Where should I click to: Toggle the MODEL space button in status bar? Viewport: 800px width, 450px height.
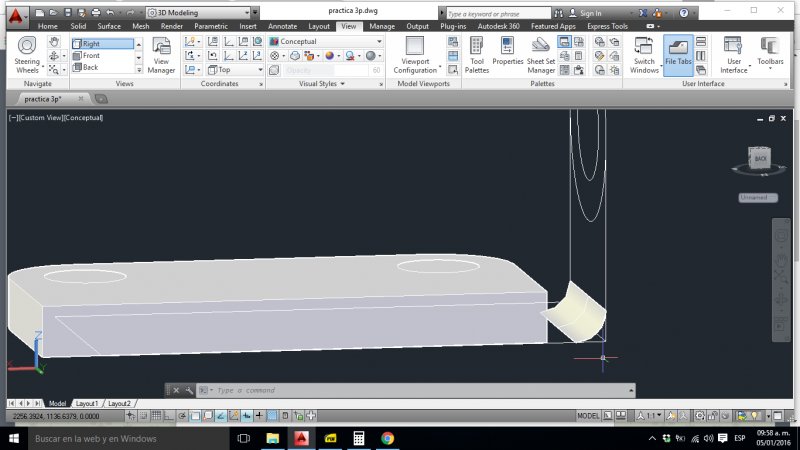(589, 415)
